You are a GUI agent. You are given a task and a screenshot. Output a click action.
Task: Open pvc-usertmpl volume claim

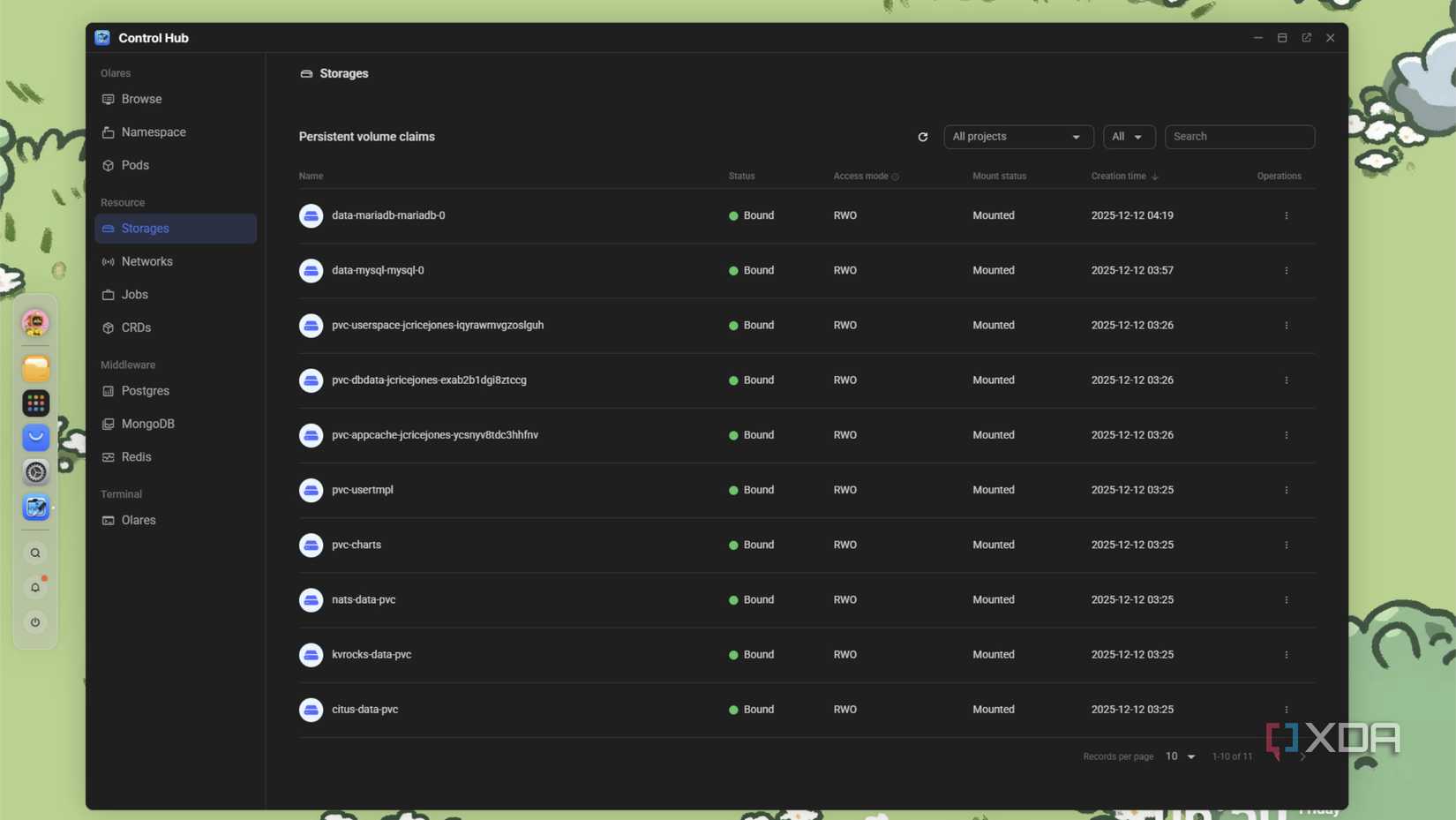(363, 490)
